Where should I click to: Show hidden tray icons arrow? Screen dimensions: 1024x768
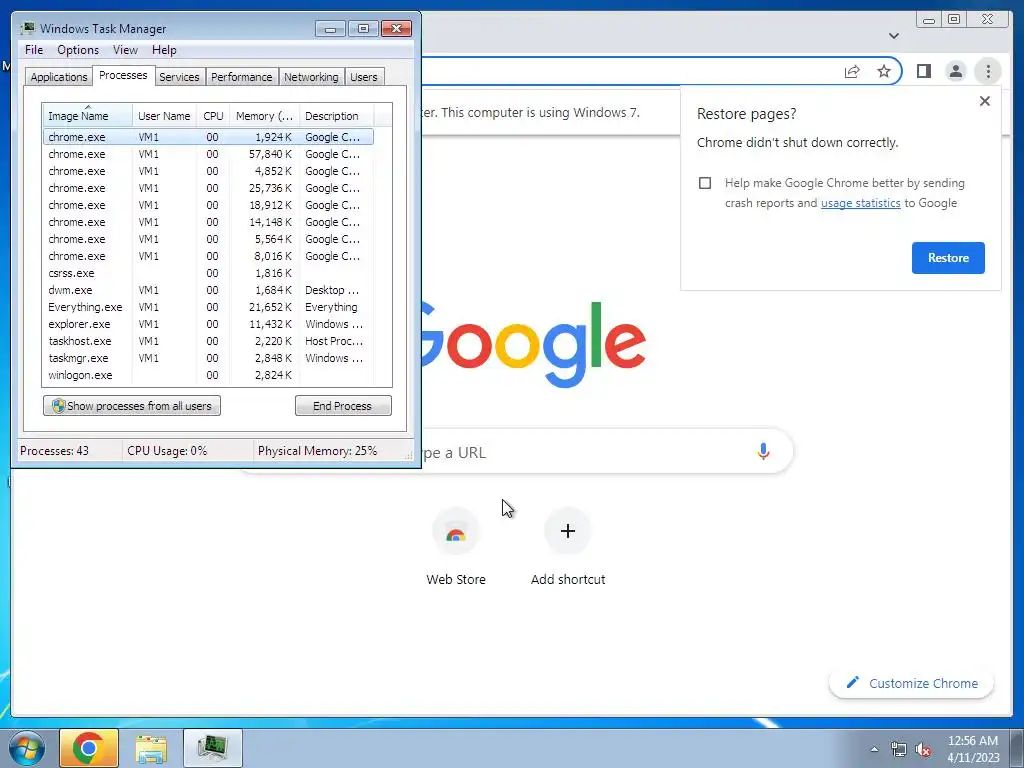click(874, 749)
